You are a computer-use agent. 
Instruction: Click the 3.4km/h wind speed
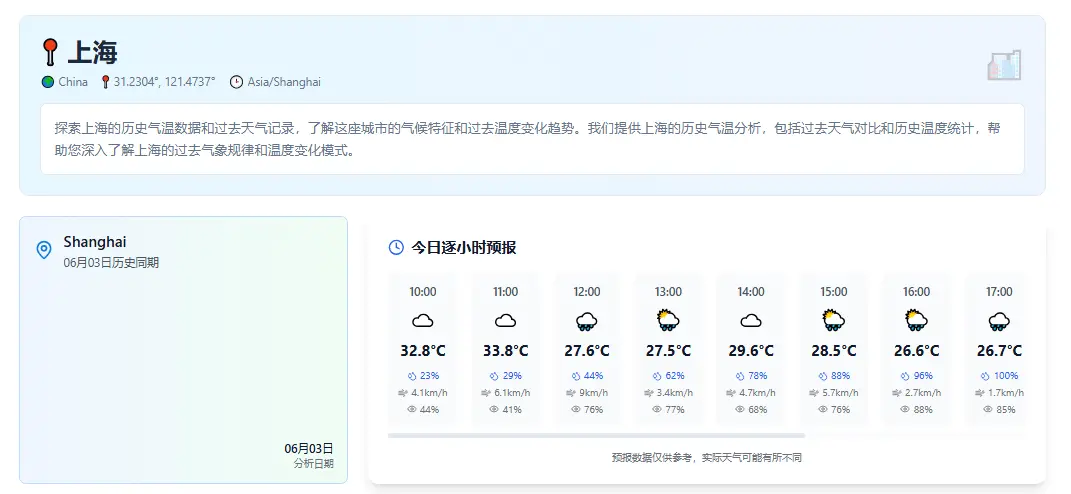pyautogui.click(x=675, y=393)
